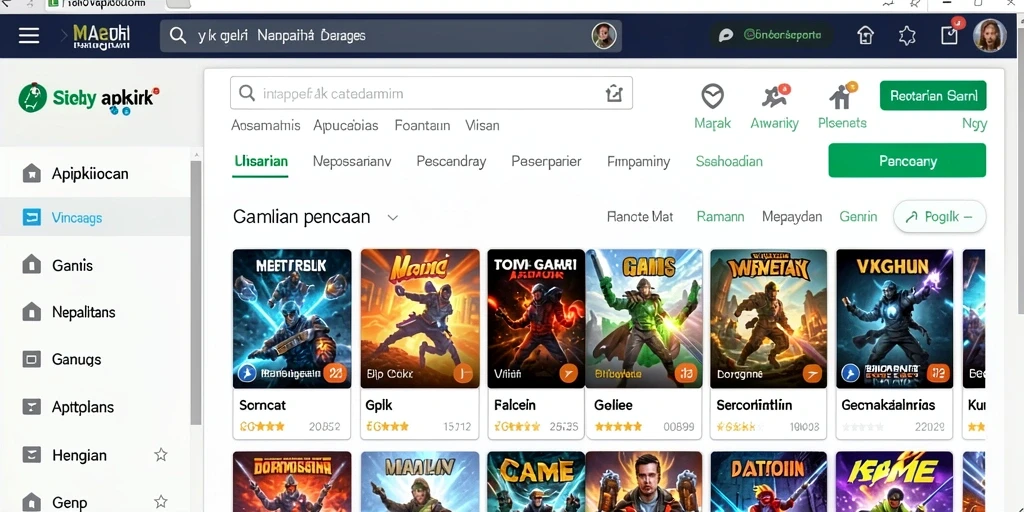Click the green Reotarian Sarnl button
The image size is (1024, 512).
(x=933, y=95)
